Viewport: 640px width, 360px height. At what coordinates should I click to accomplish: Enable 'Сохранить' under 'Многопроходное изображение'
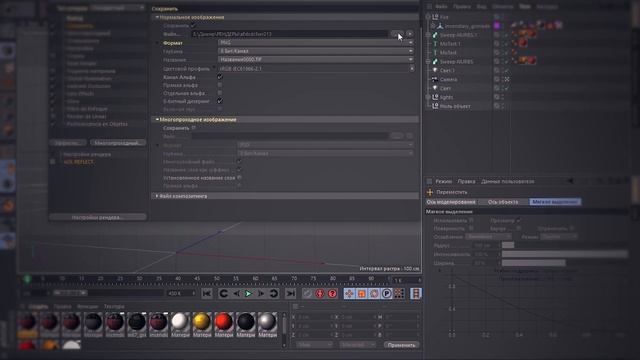point(193,128)
